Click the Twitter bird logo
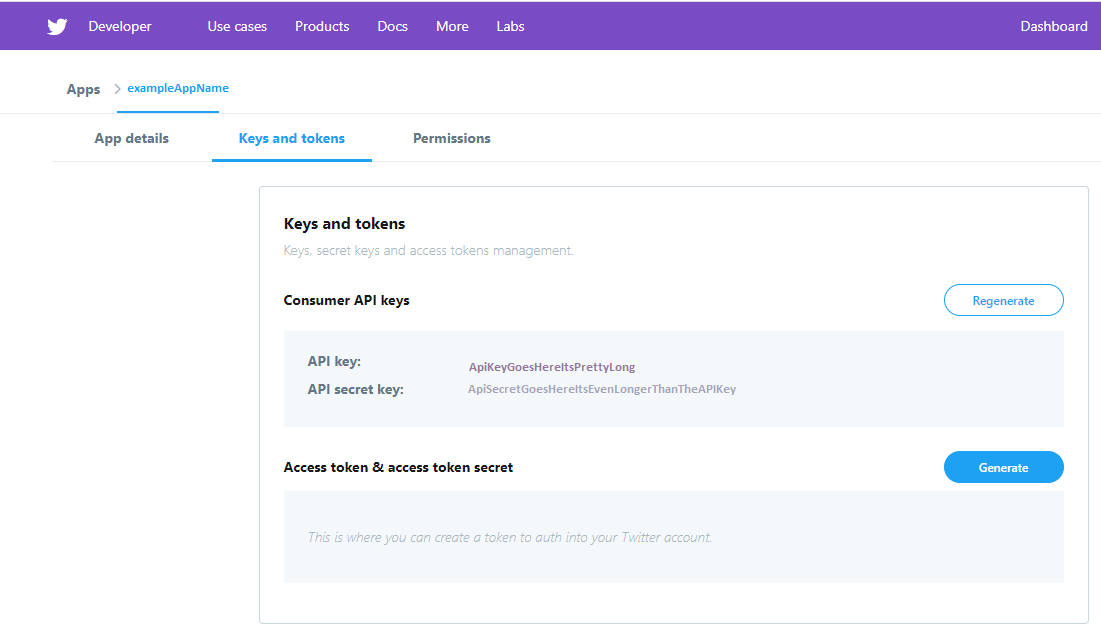The image size is (1101, 627). (x=57, y=27)
